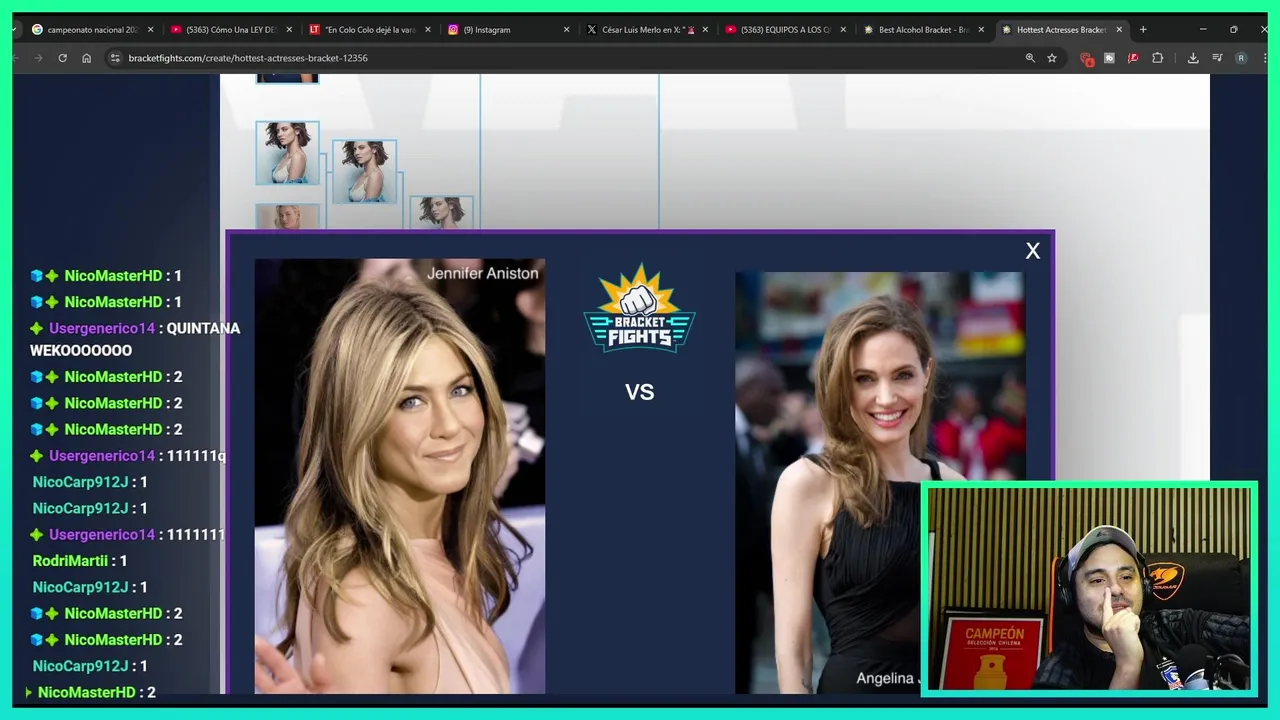Viewport: 1280px width, 720px height.
Task: Click the "RodriMartii : 1" chat message
Action: click(80, 561)
